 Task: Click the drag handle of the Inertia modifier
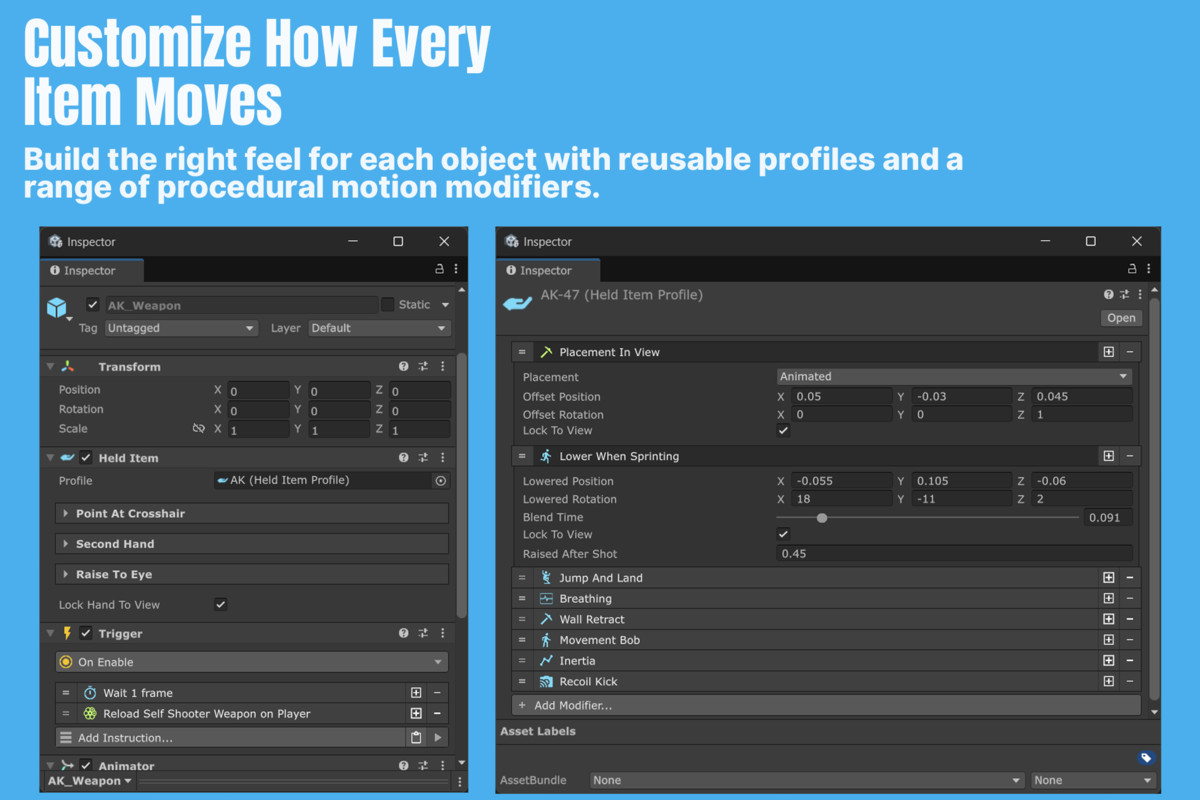pyautogui.click(x=522, y=661)
